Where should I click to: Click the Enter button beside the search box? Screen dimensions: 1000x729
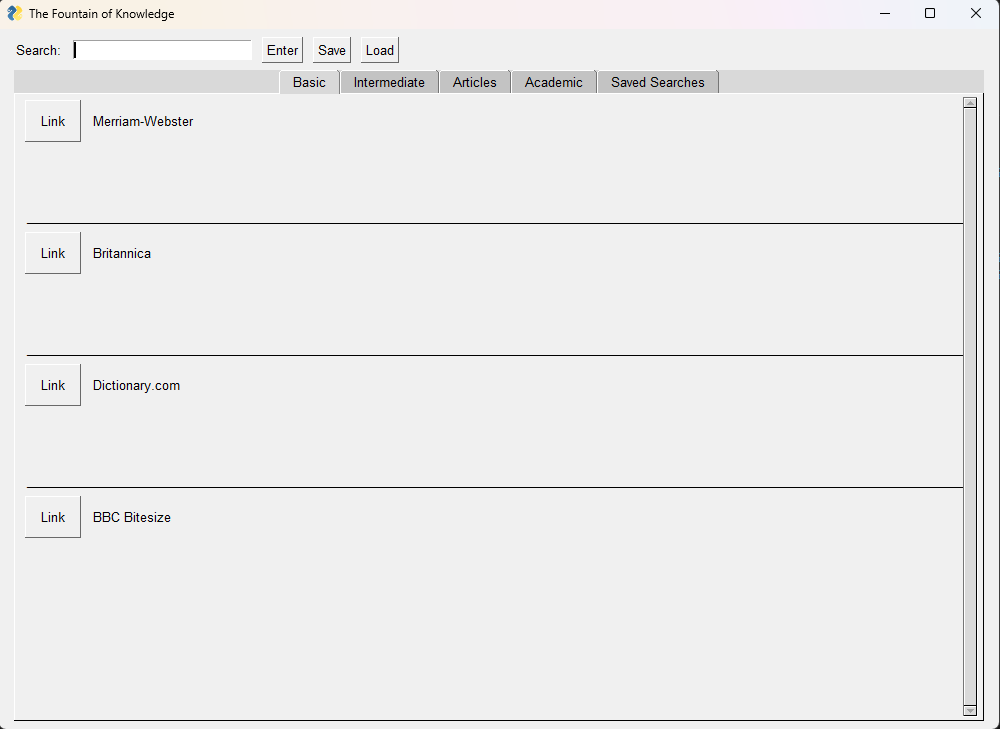[282, 50]
